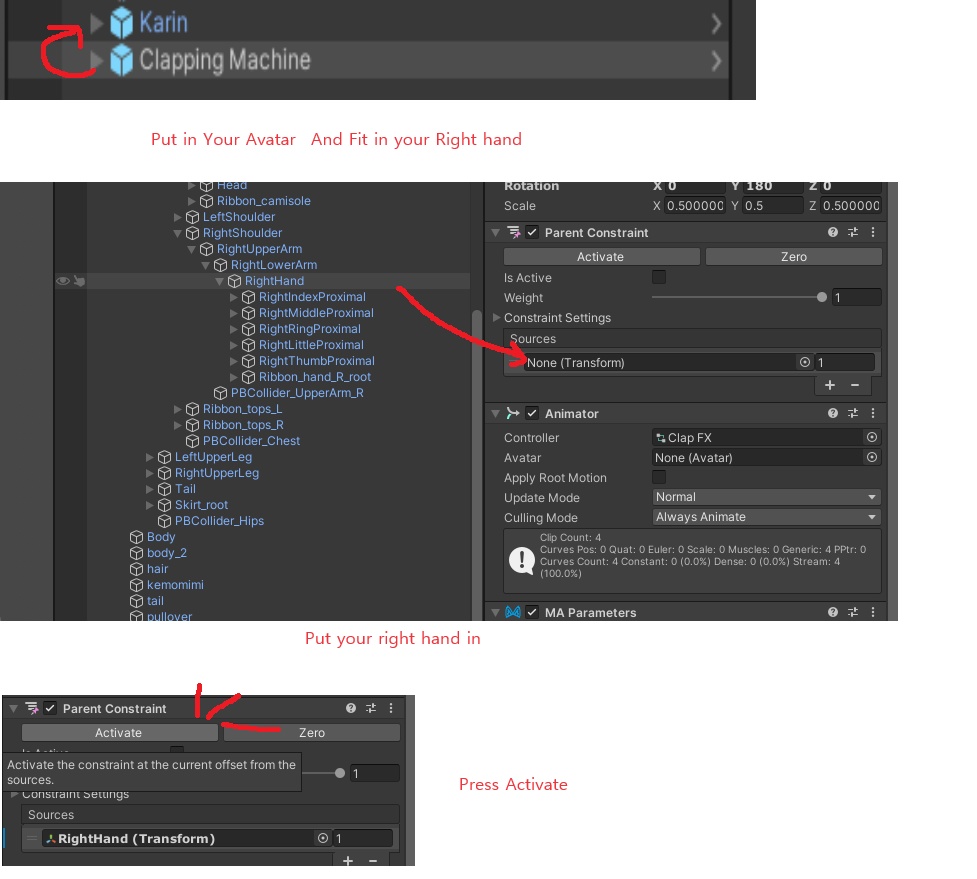Open Parent Constraint preset settings icon
The height and width of the screenshot is (879, 977).
[853, 232]
